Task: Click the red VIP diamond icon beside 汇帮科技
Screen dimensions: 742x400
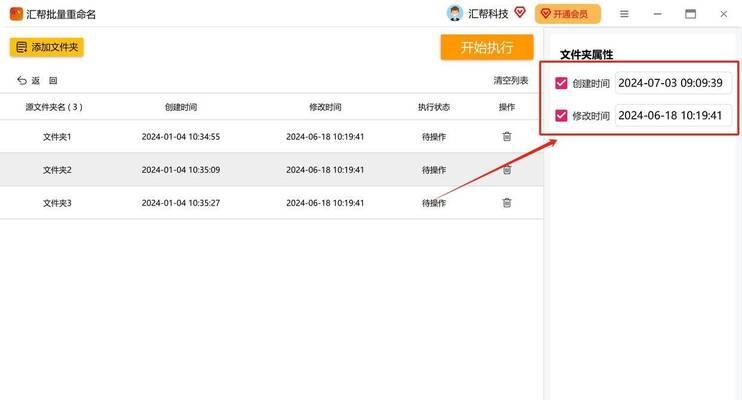Action: tap(520, 12)
